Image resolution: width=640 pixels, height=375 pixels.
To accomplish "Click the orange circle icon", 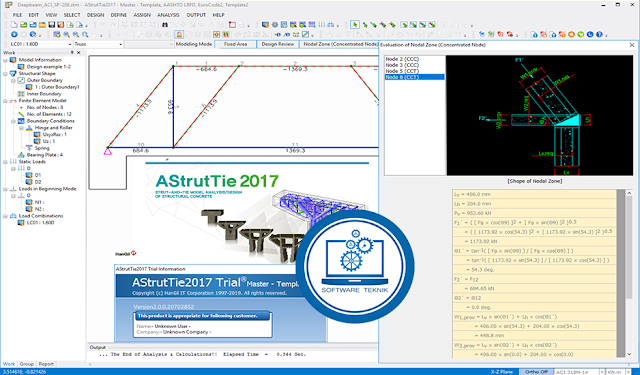I will 571,35.
